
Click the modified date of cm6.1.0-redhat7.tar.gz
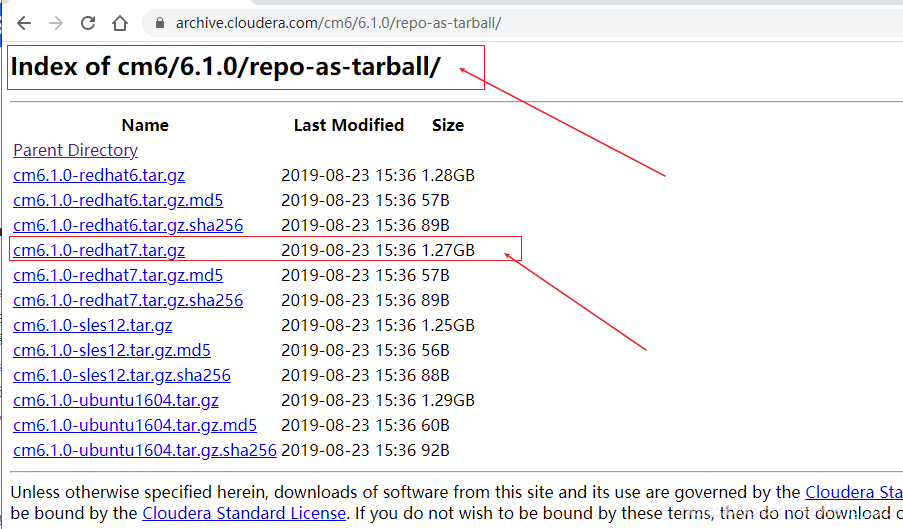tap(348, 250)
